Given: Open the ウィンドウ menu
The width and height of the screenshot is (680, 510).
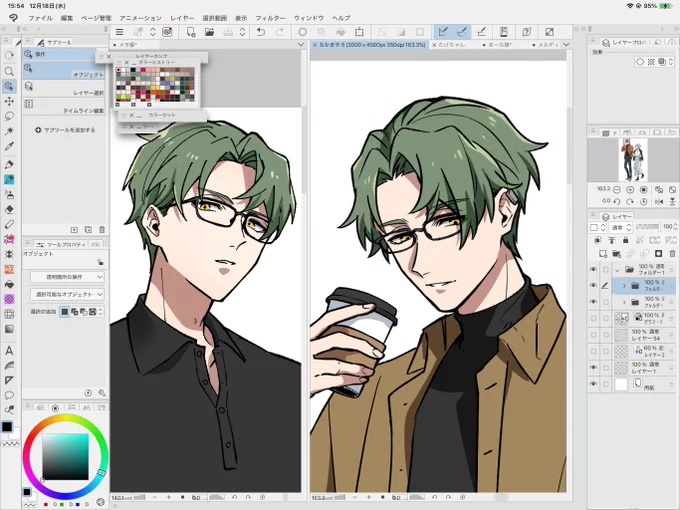Looking at the screenshot, I should tap(309, 18).
